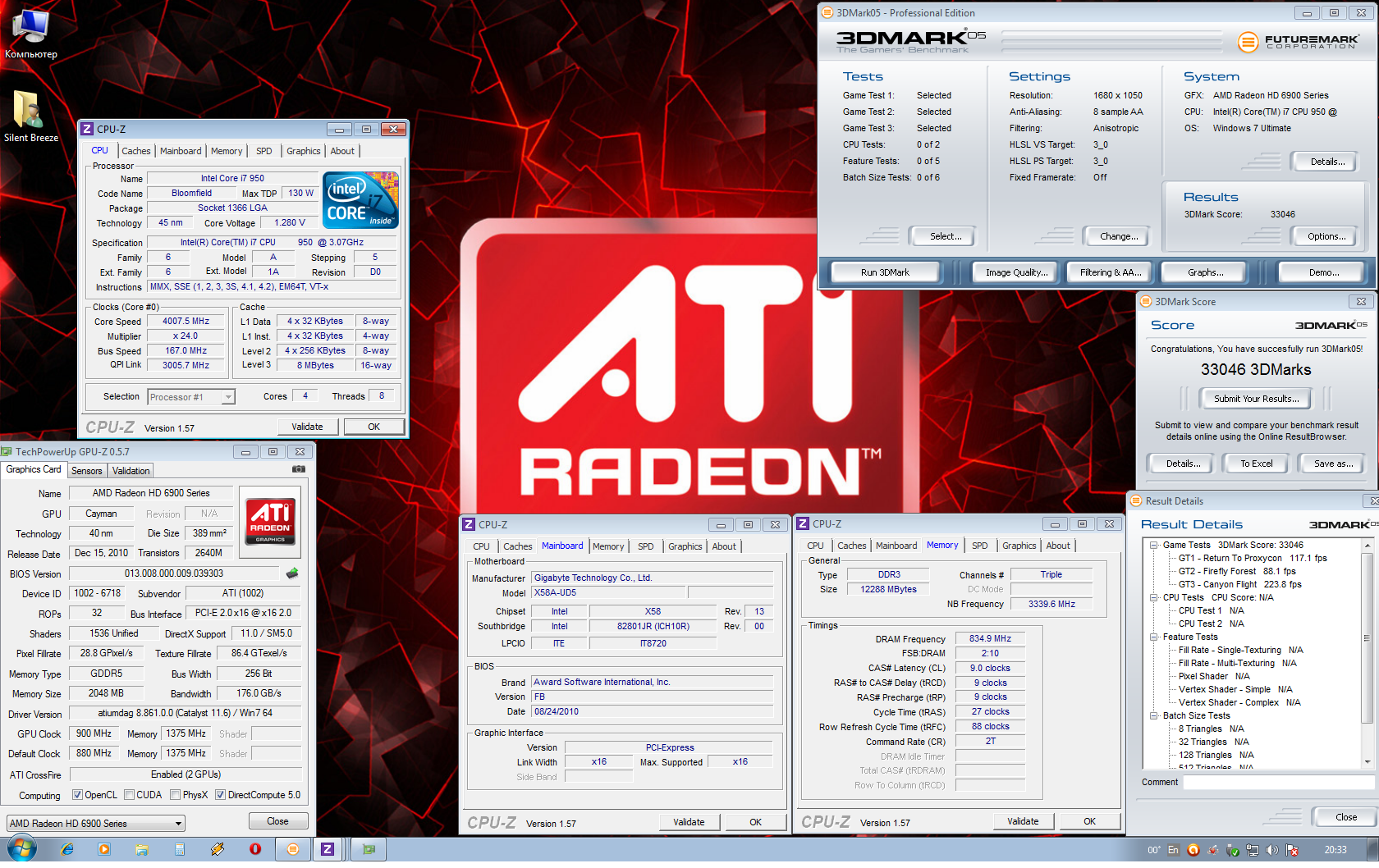The image size is (1379, 868).
Task: Toggle the PhysX checkbox in GPU-Z
Action: coord(175,794)
